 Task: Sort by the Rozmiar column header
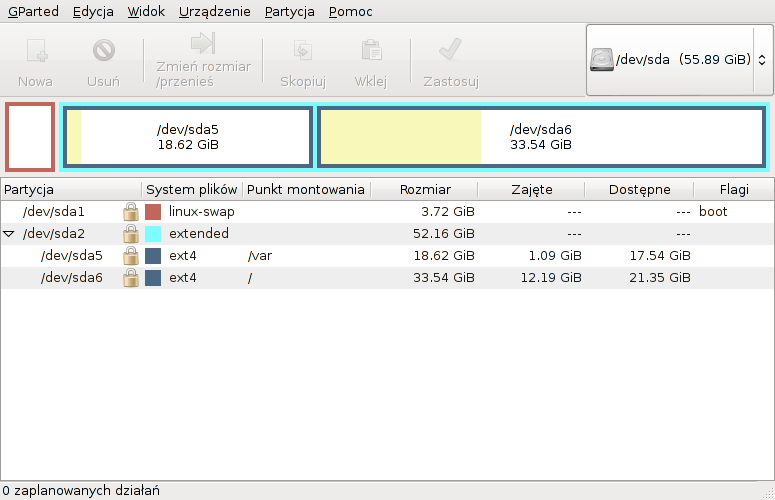[x=424, y=189]
